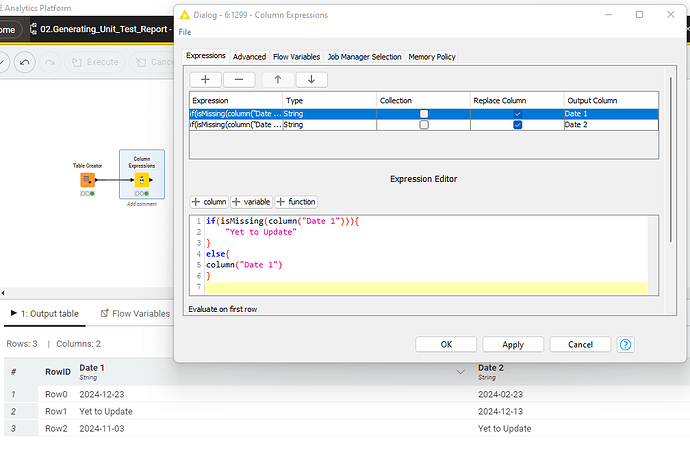Click the Type column header
The image size is (690, 450).
(329, 101)
